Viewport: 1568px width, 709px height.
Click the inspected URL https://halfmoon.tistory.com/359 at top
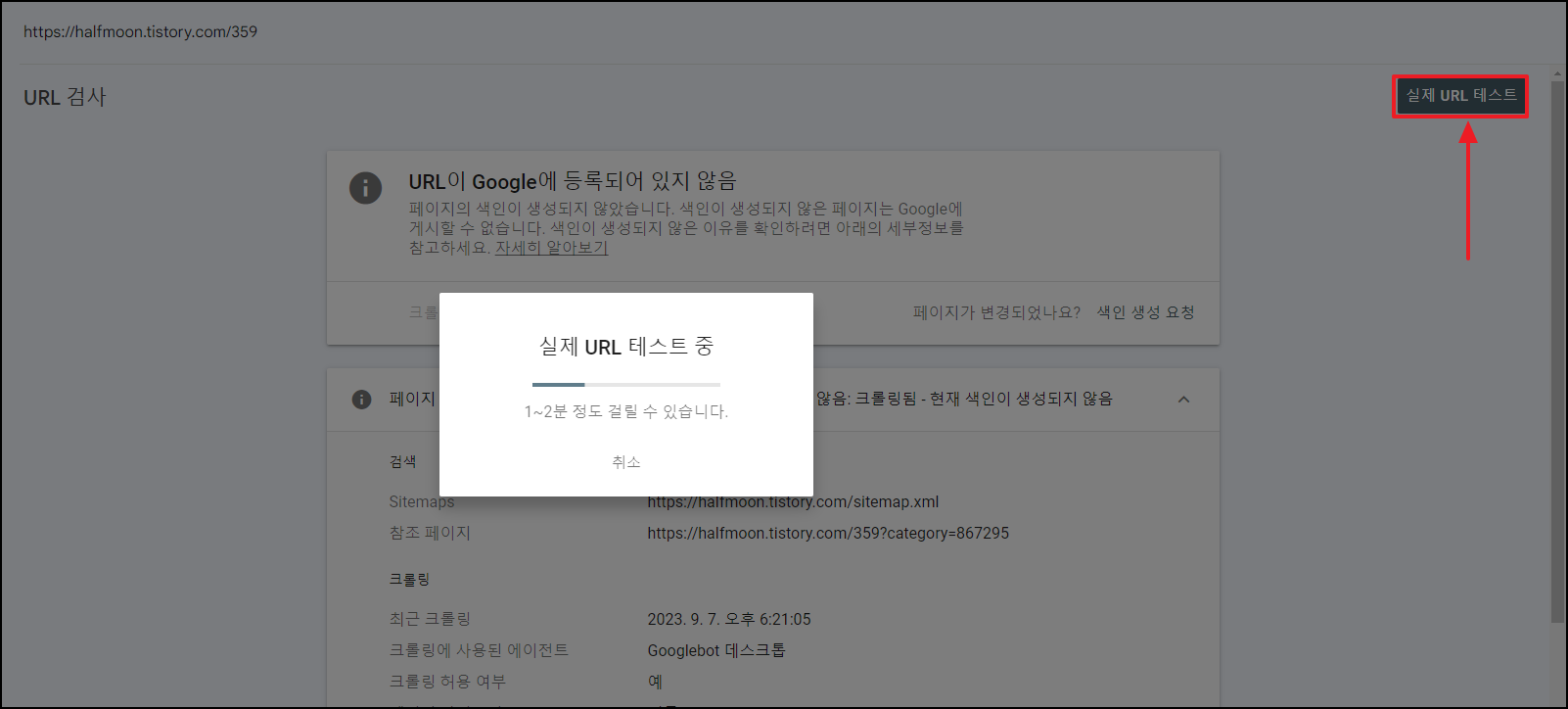pyautogui.click(x=140, y=31)
